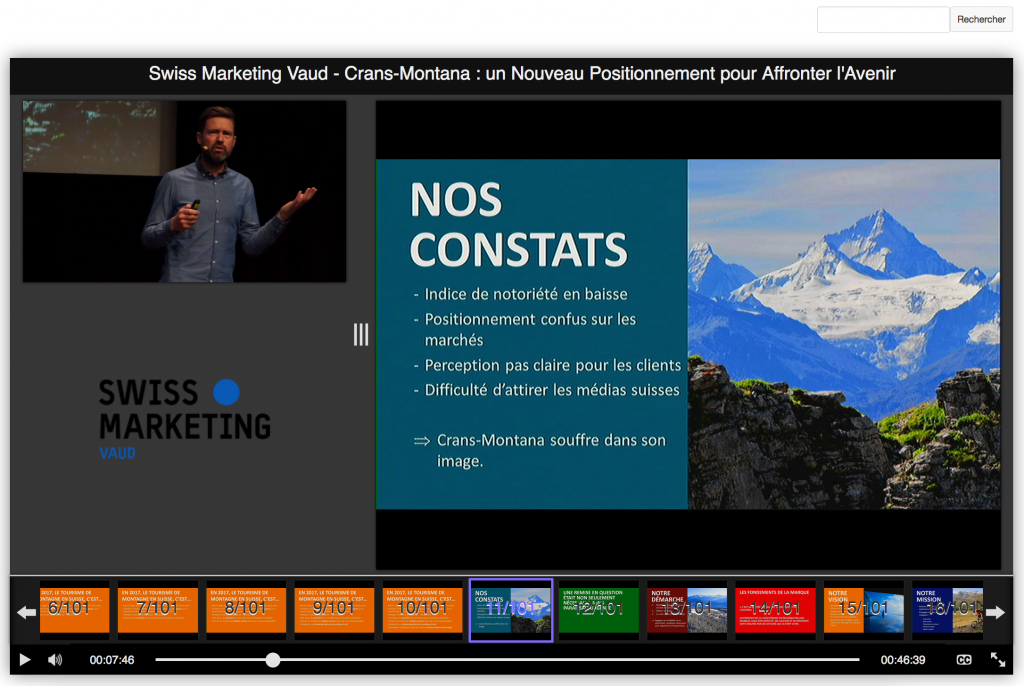
Task: Click the Rechercher button
Action: point(981,20)
